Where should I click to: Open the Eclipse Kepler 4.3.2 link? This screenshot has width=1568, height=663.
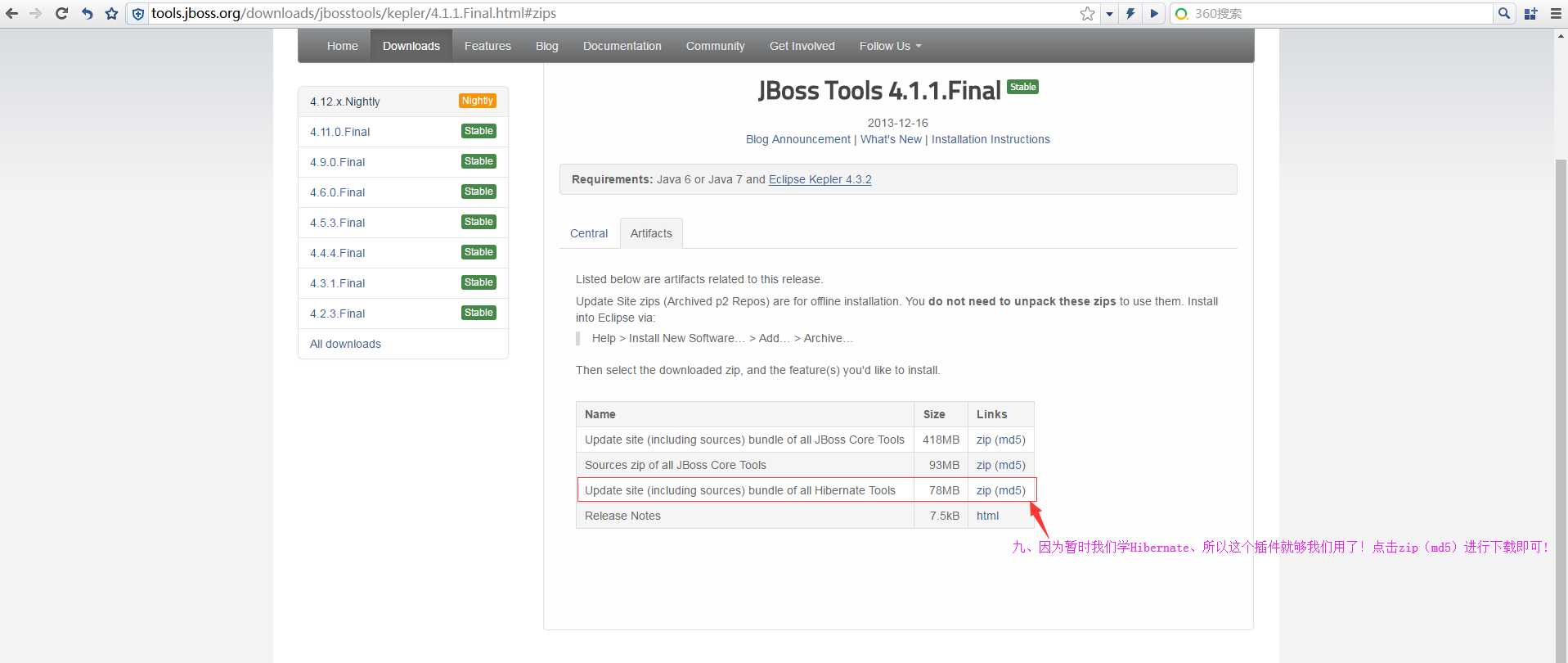[820, 179]
